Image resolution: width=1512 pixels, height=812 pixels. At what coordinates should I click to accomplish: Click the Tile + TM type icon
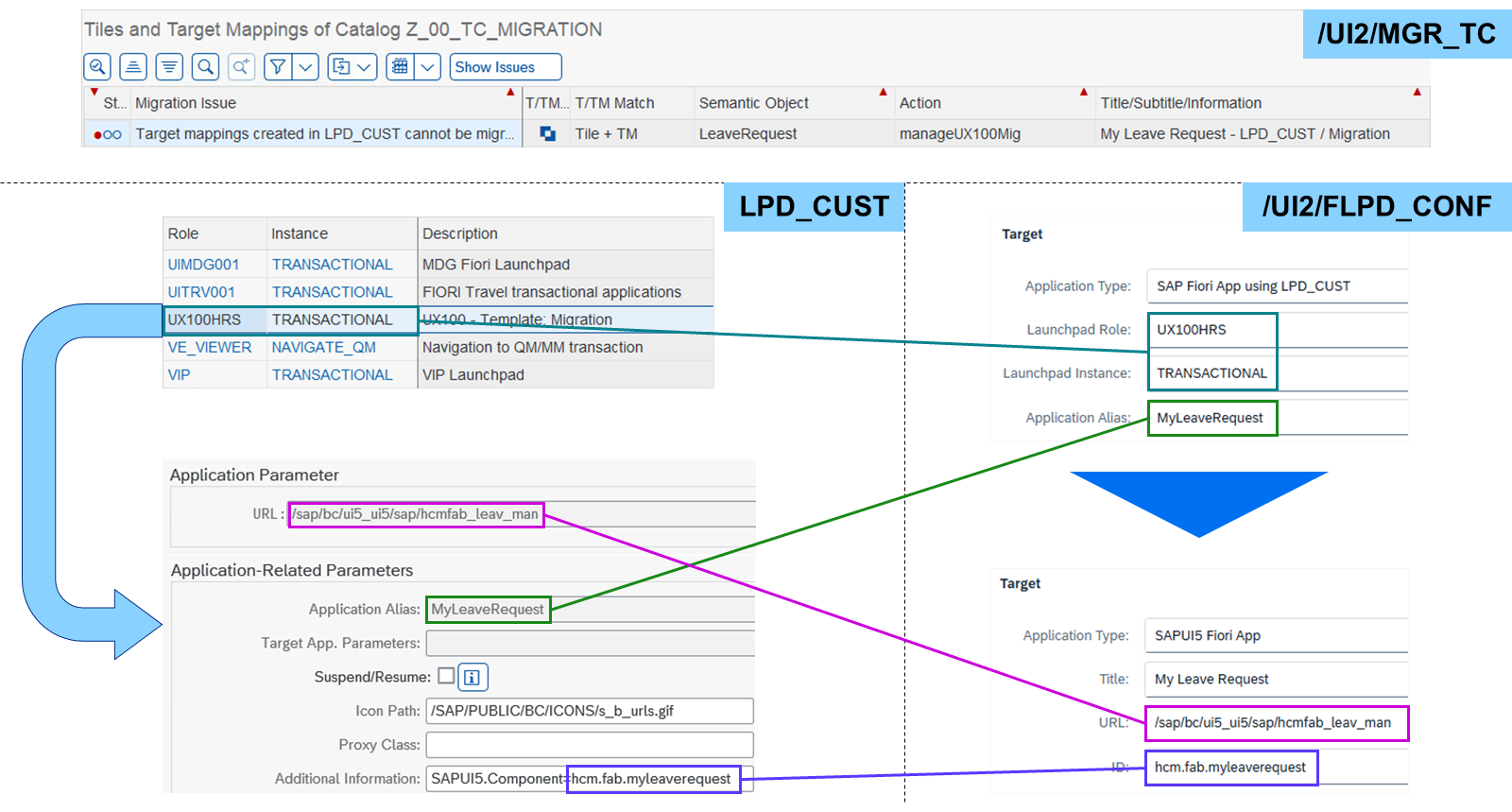coord(547,134)
